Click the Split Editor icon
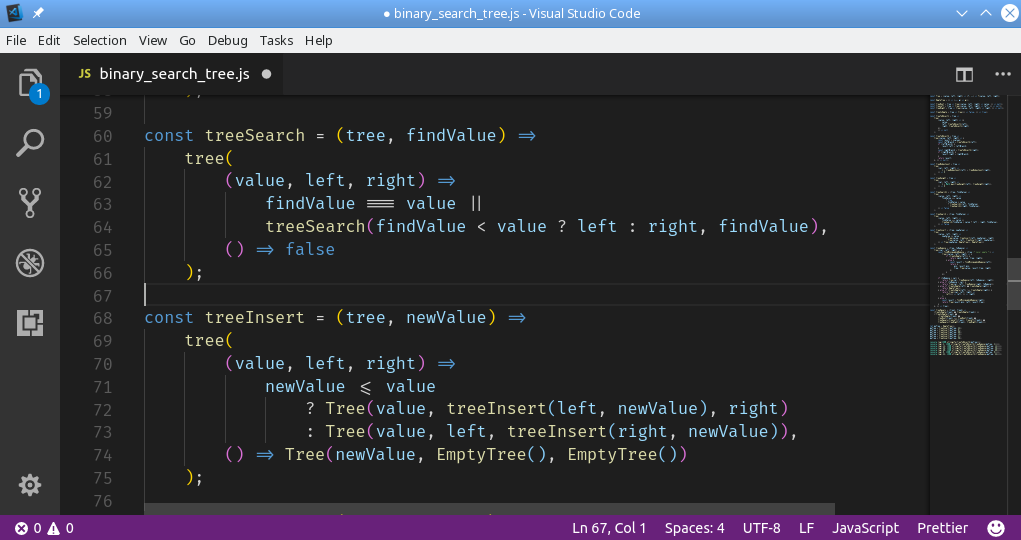The height and width of the screenshot is (540, 1021). click(964, 74)
